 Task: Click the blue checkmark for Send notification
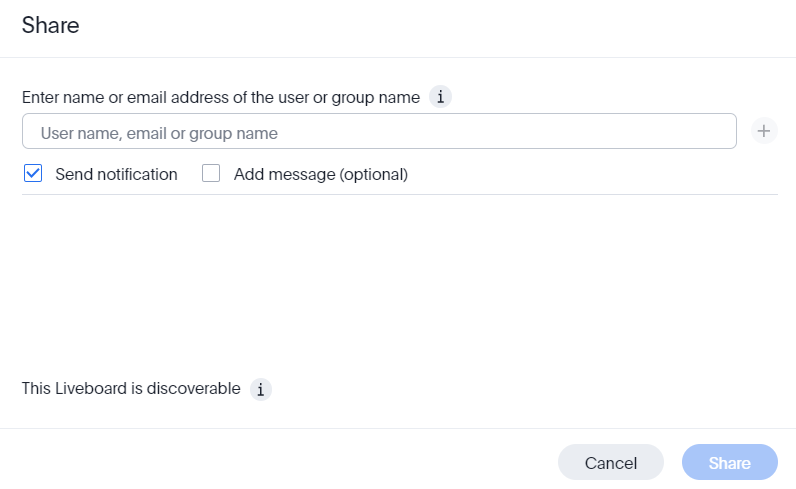point(33,174)
